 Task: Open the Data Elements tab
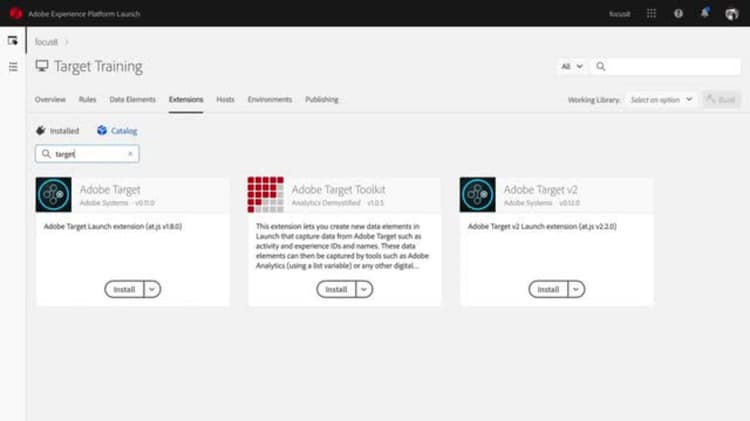tap(132, 100)
